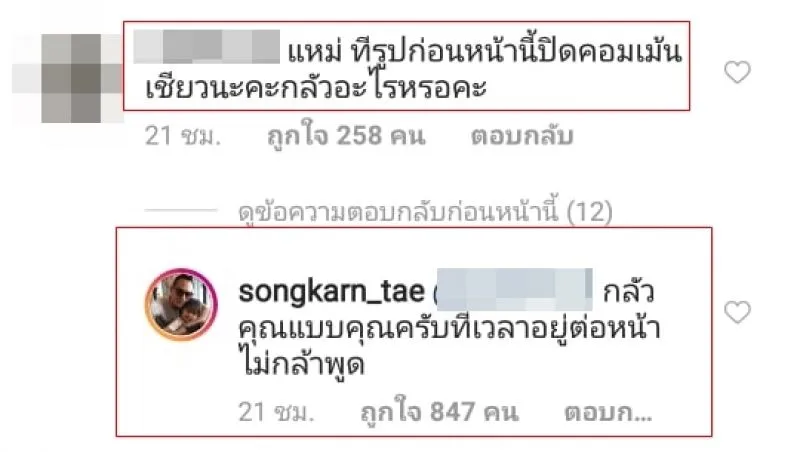The height and width of the screenshot is (452, 800).
Task: Click the 21 ชม. timestamp on first comment
Action: click(183, 136)
